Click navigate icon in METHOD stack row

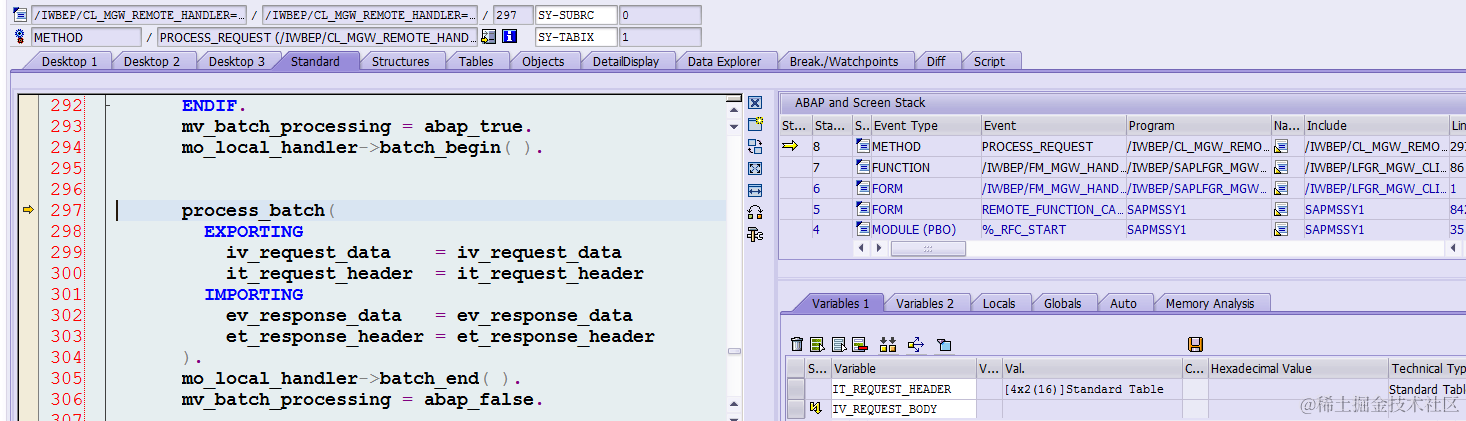point(1281,147)
